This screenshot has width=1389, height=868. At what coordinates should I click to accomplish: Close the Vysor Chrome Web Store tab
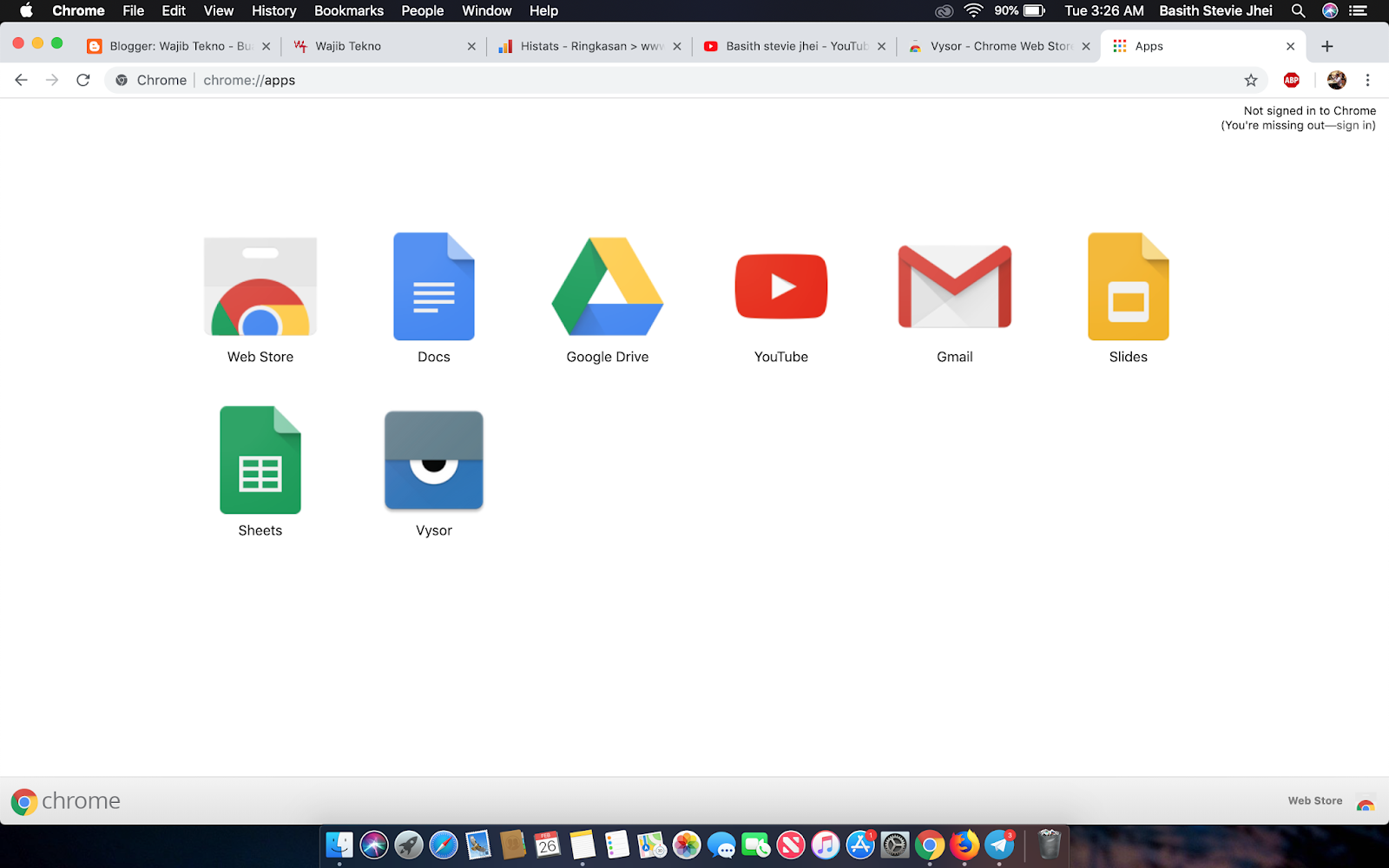tap(1086, 46)
